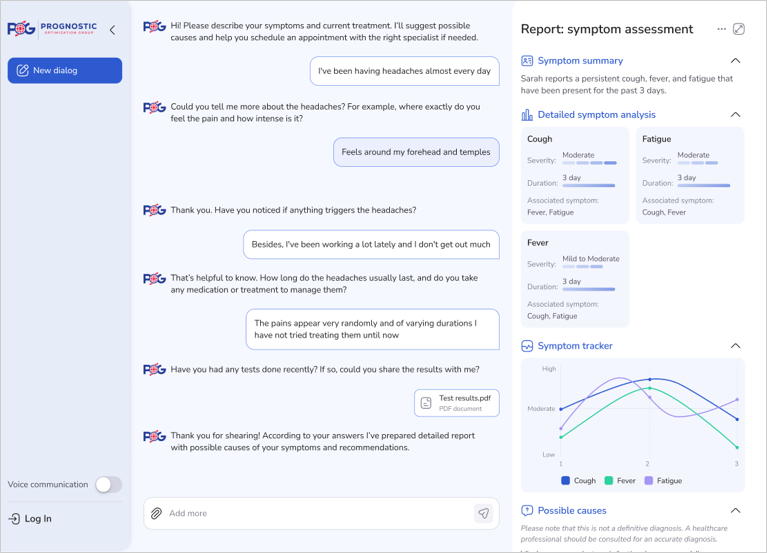
Task: Collapse the Symptom summary section
Action: (x=735, y=61)
